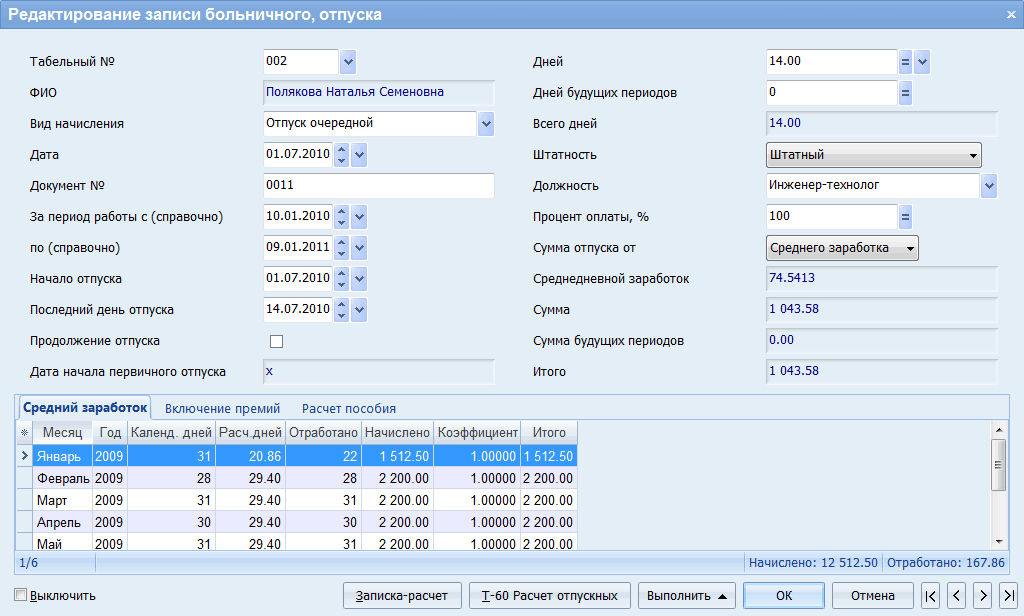This screenshot has width=1024, height=616.
Task: Click equals button next to Процент оплаты
Action: pyautogui.click(x=905, y=217)
